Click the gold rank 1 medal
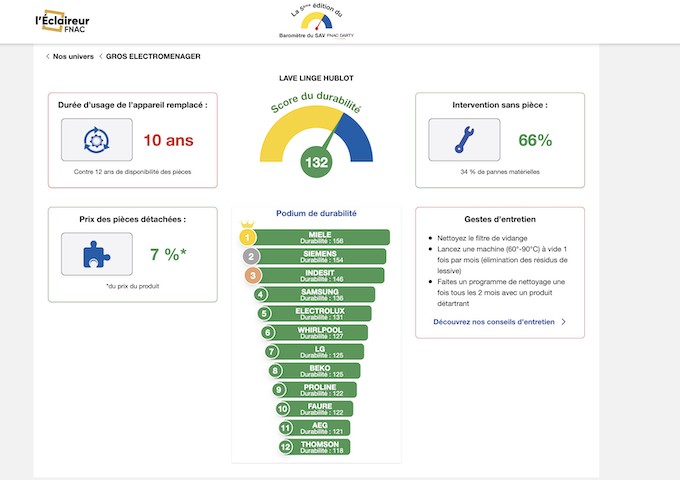The image size is (680, 480). [248, 238]
